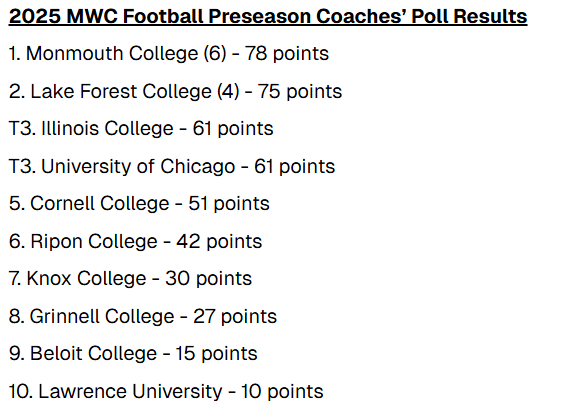Click the (4) first-place votes number

point(228,92)
